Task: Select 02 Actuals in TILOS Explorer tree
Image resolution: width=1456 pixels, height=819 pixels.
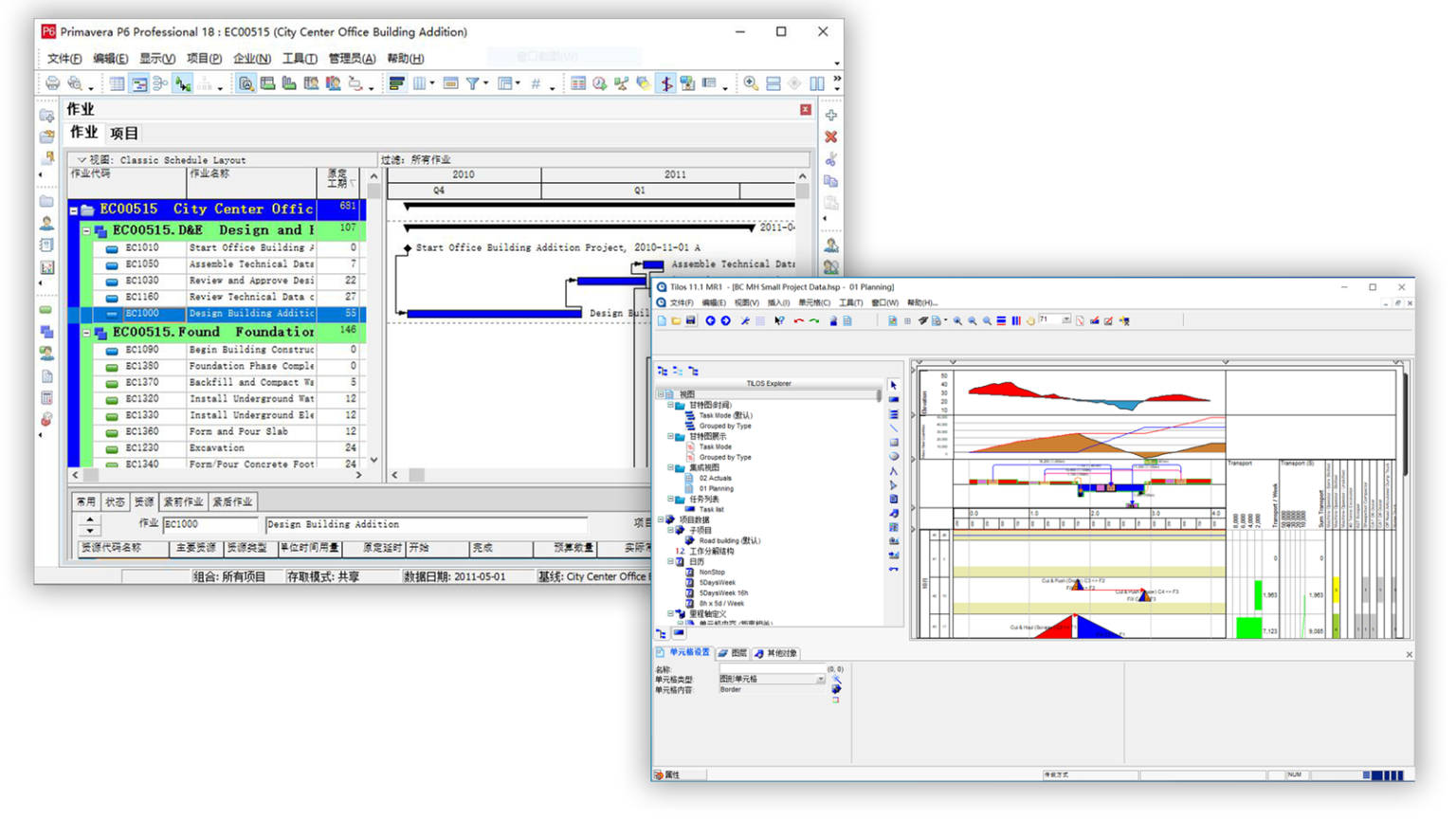Action: tap(716, 479)
